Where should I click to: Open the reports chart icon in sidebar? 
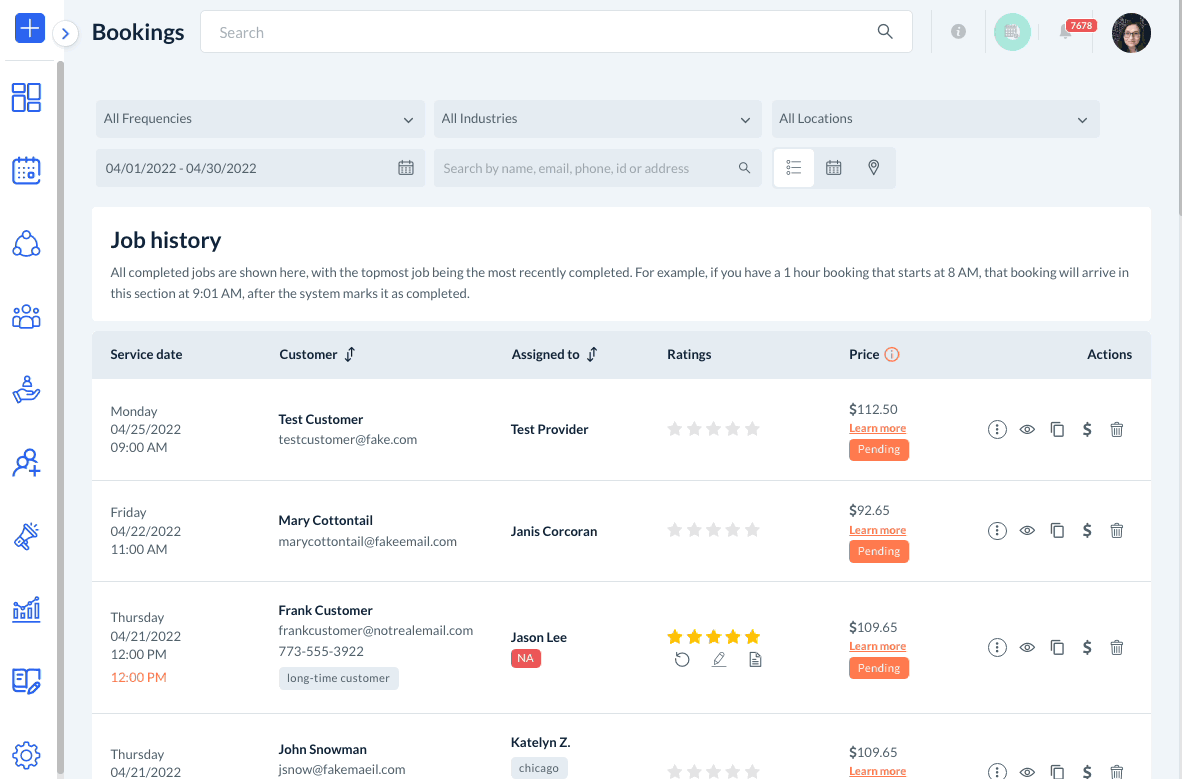tap(27, 609)
